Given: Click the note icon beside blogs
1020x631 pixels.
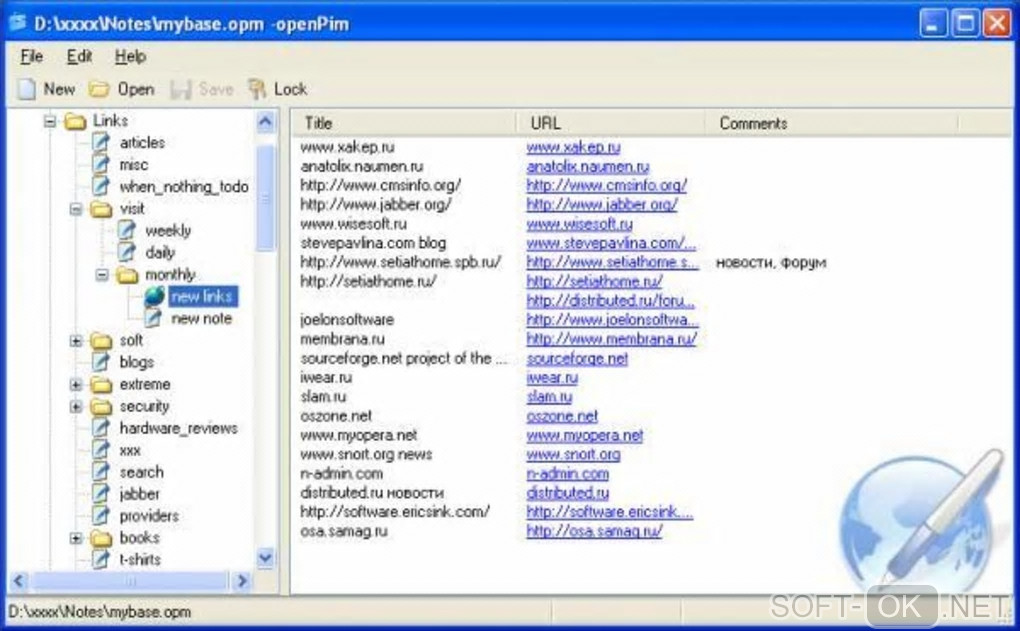Looking at the screenshot, I should coord(100,362).
